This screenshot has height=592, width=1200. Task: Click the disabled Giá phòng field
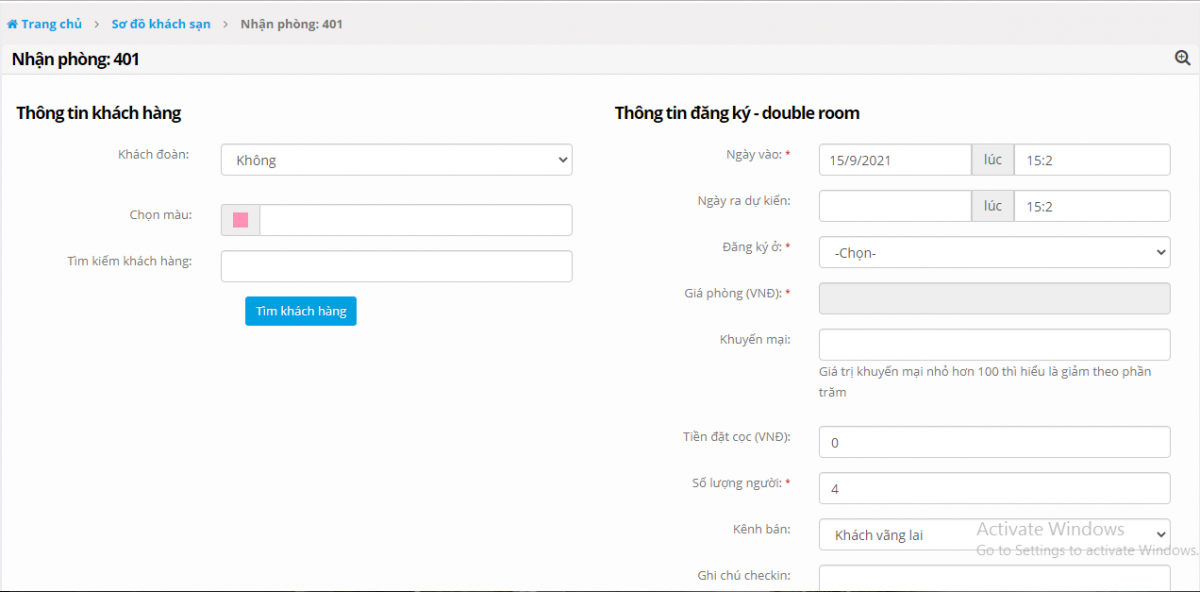(x=994, y=298)
